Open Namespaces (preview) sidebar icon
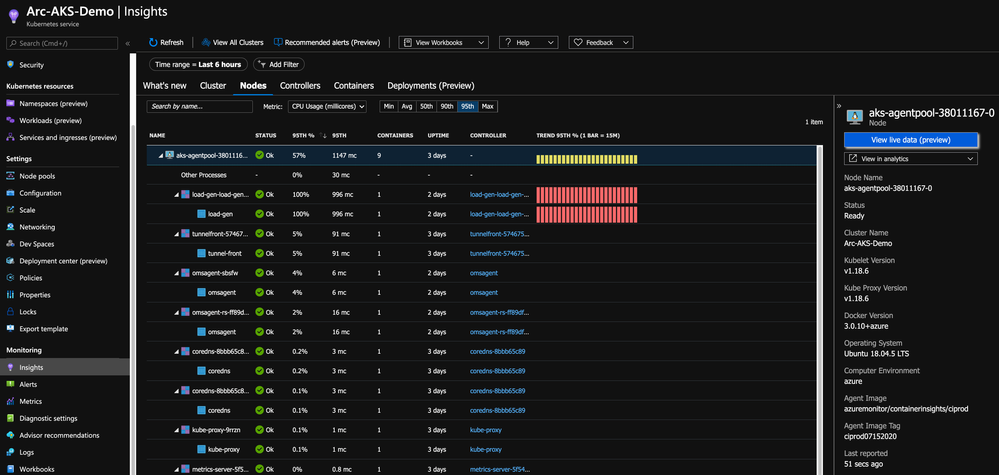 tap(10, 103)
